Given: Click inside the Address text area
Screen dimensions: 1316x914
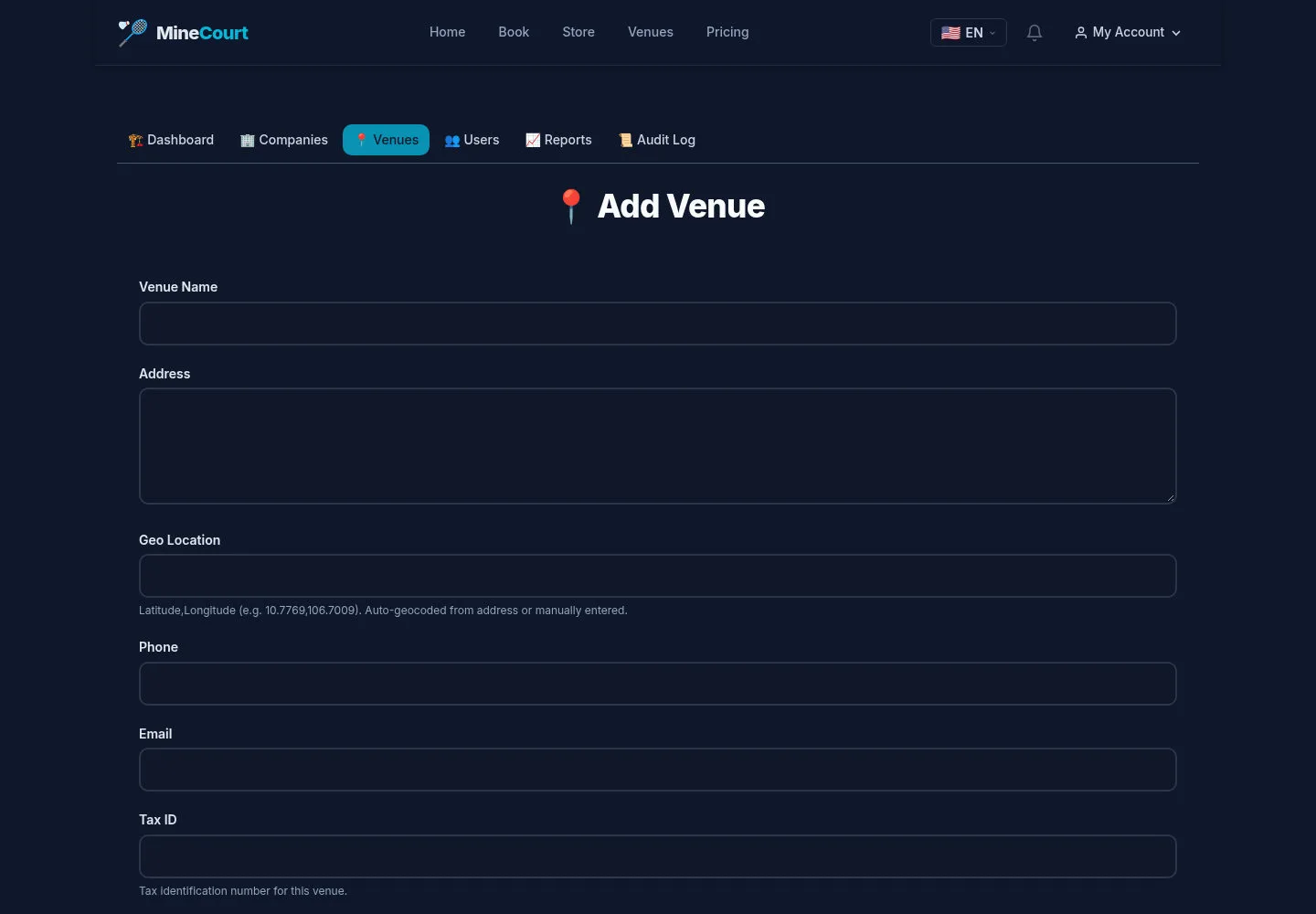Looking at the screenshot, I should (x=658, y=446).
